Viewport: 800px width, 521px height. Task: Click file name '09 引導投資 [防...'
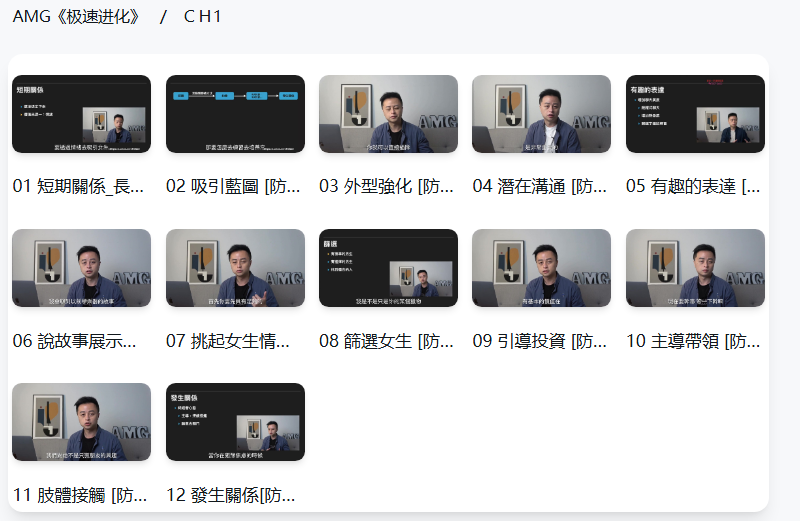tap(540, 341)
